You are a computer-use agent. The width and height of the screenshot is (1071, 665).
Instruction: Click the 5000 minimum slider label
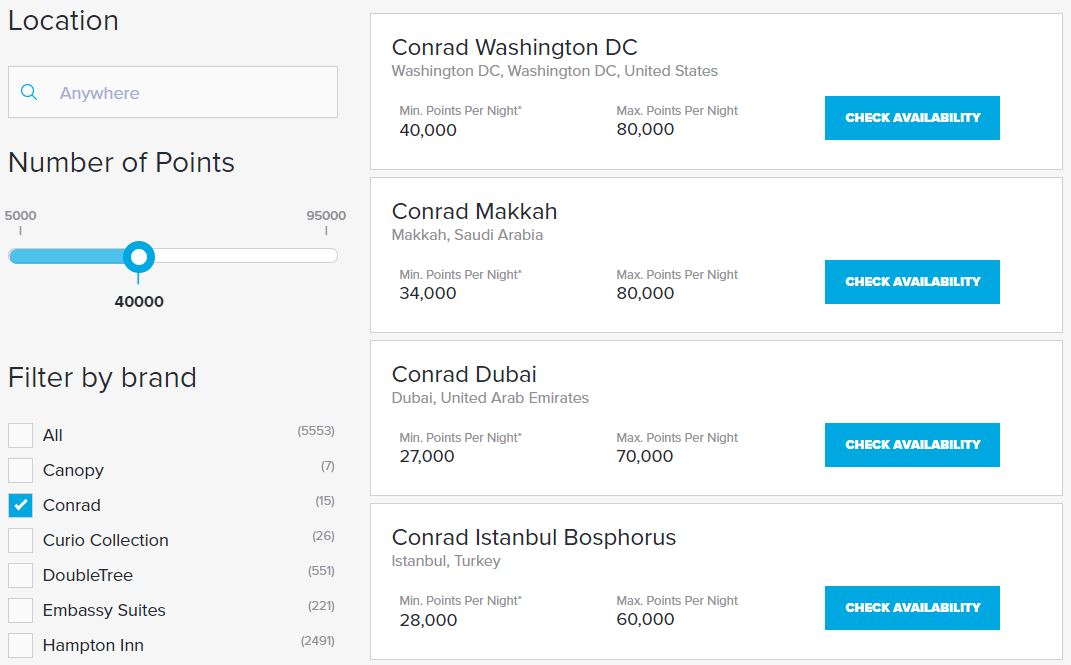coord(20,216)
